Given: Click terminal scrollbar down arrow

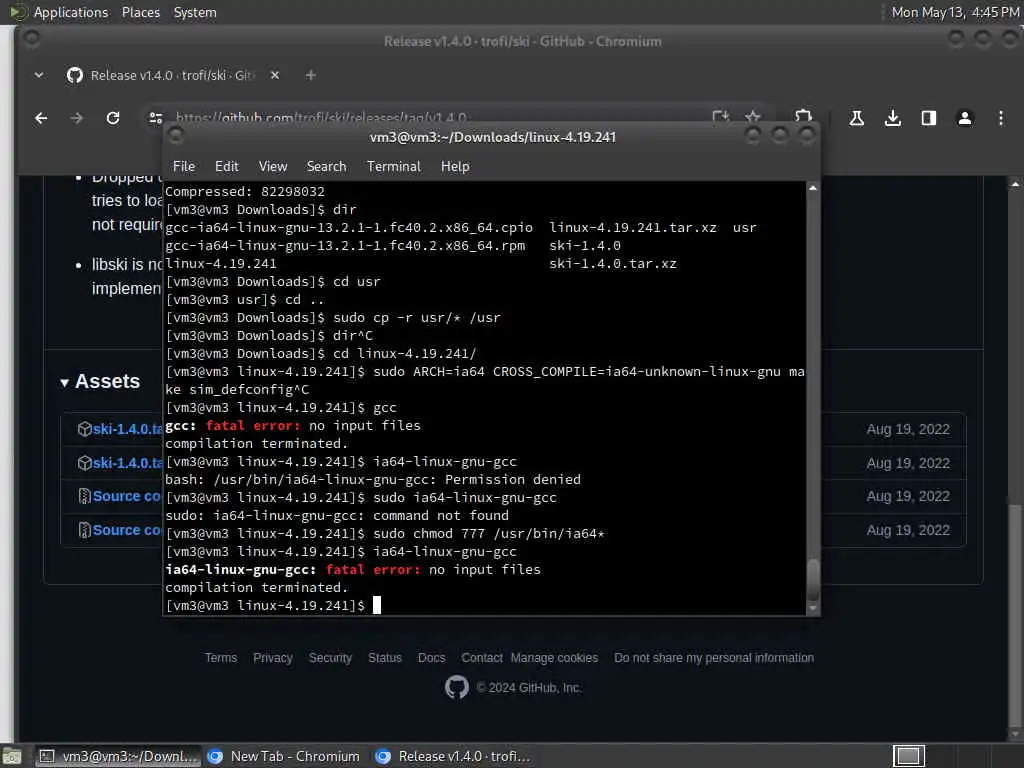Looking at the screenshot, I should (813, 608).
